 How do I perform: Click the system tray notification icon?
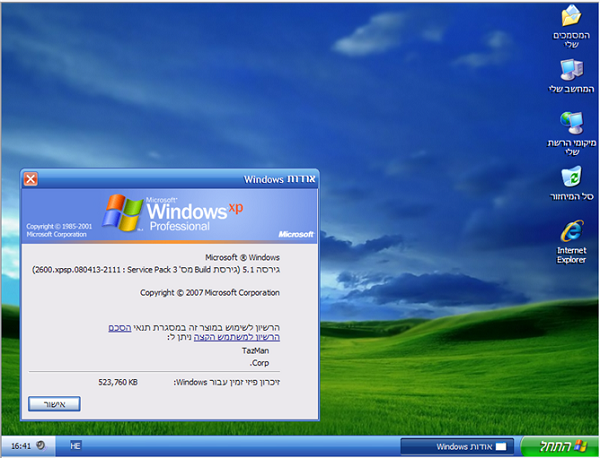(x=40, y=445)
